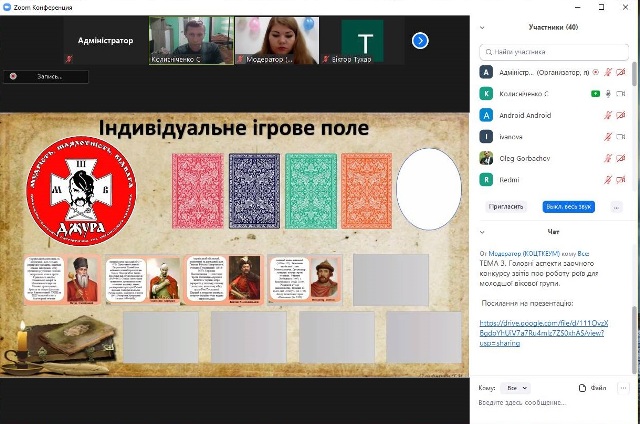Image resolution: width=640 pixels, height=424 pixels.
Task: Select the participant Ivanova in the list
Action: pyautogui.click(x=513, y=136)
